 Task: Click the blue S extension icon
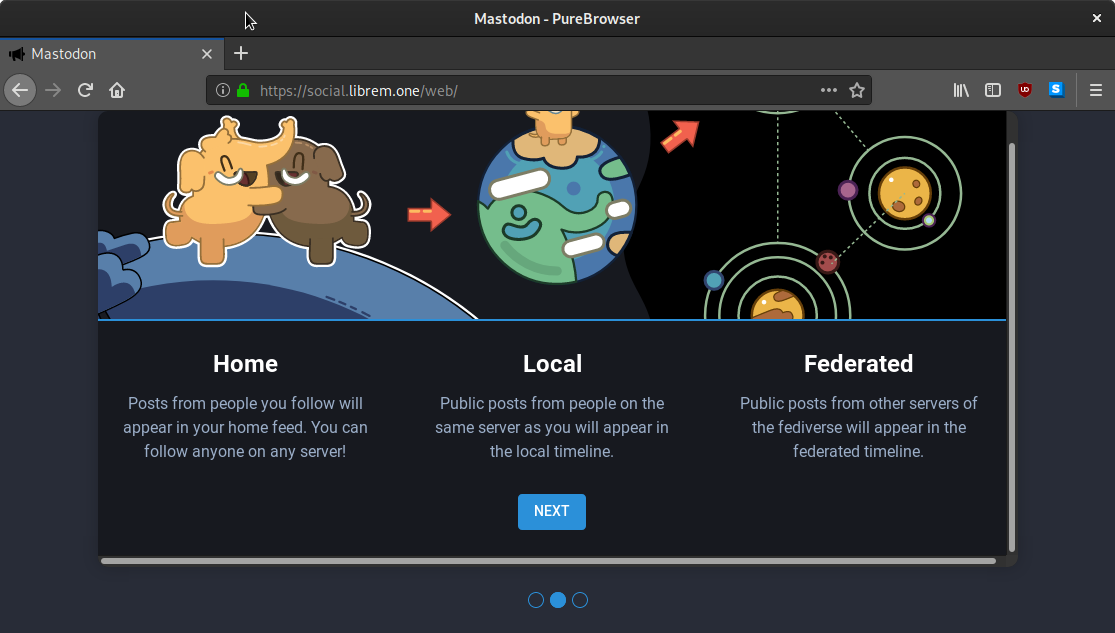tap(1056, 90)
